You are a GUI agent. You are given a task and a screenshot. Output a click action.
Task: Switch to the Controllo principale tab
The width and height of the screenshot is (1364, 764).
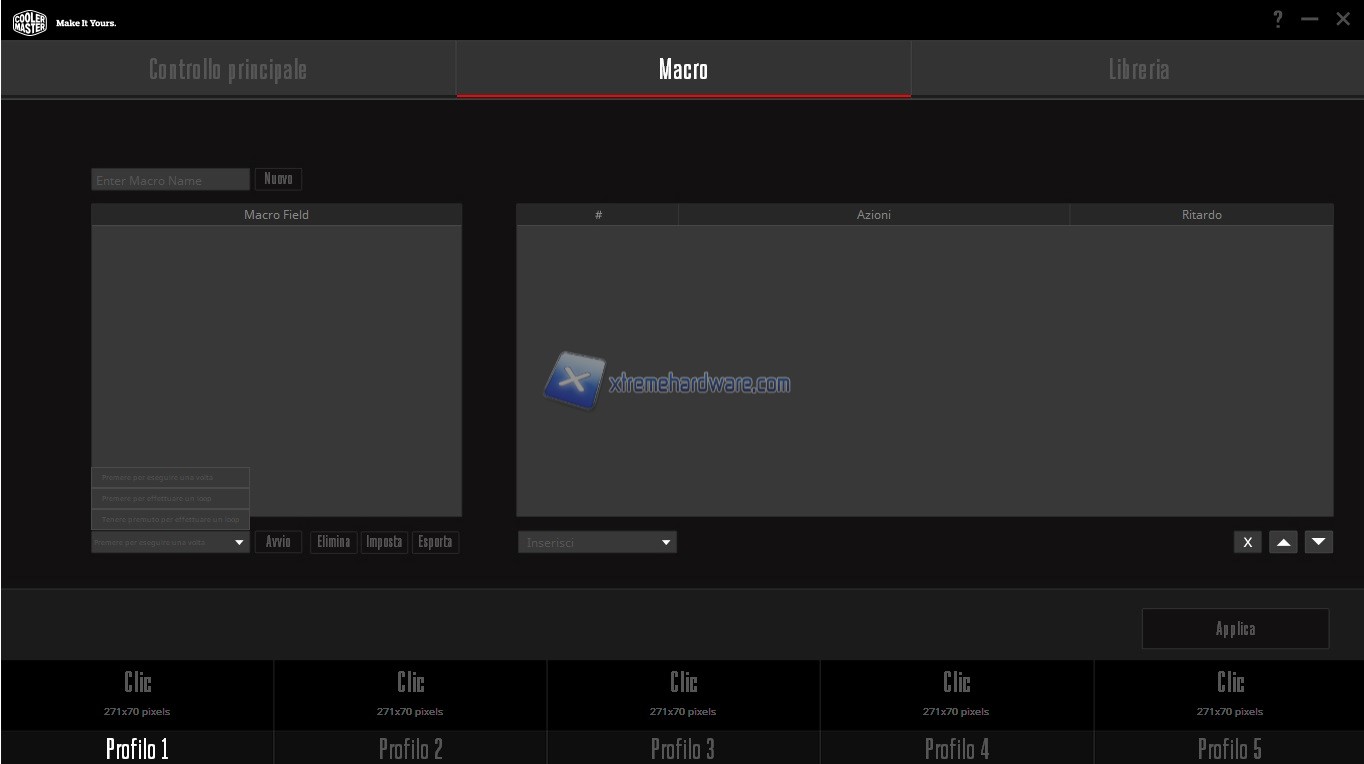[228, 69]
